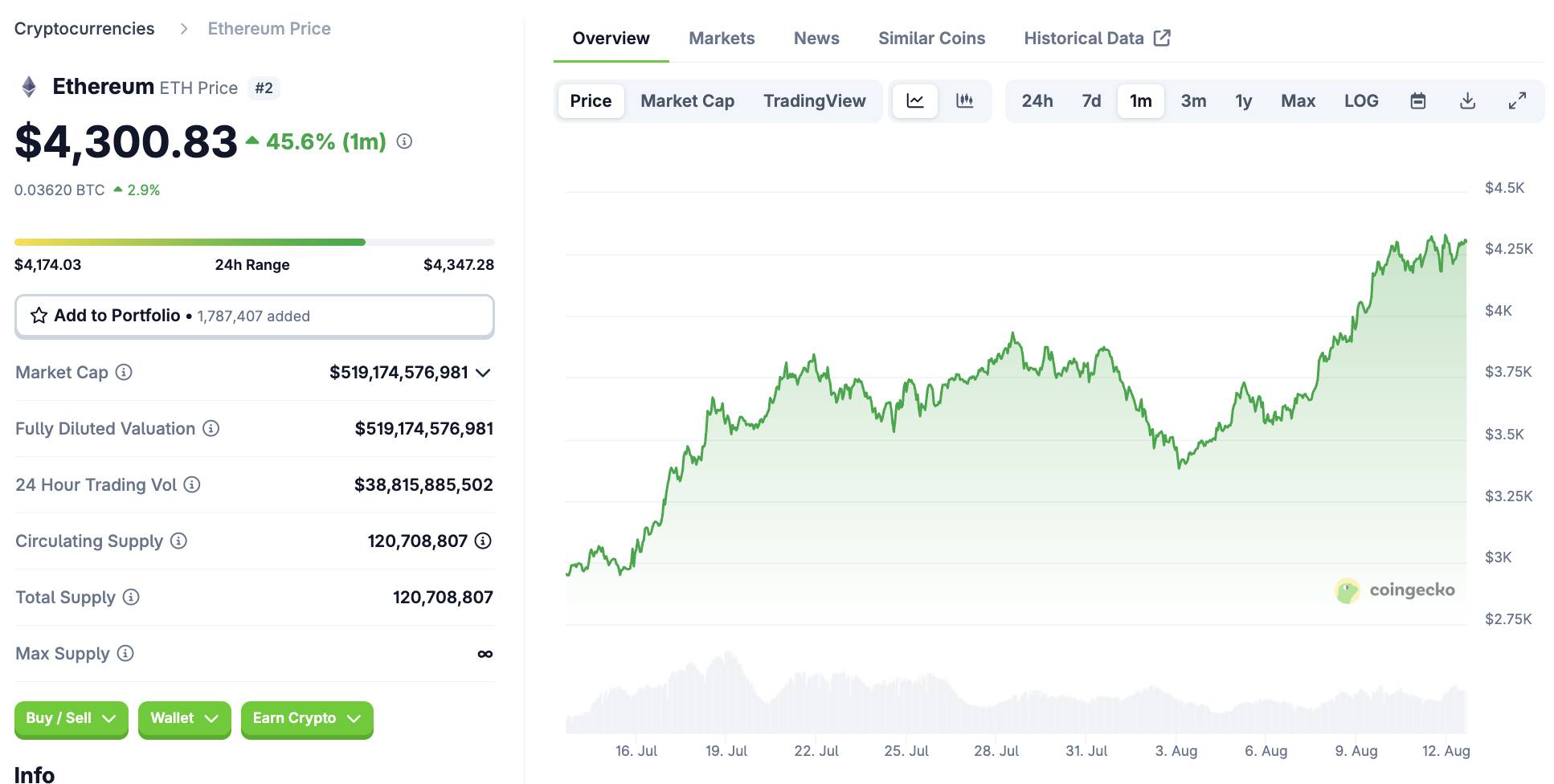This screenshot has width=1554, height=784.
Task: Open the Historical Data tab
Action: pos(1097,38)
